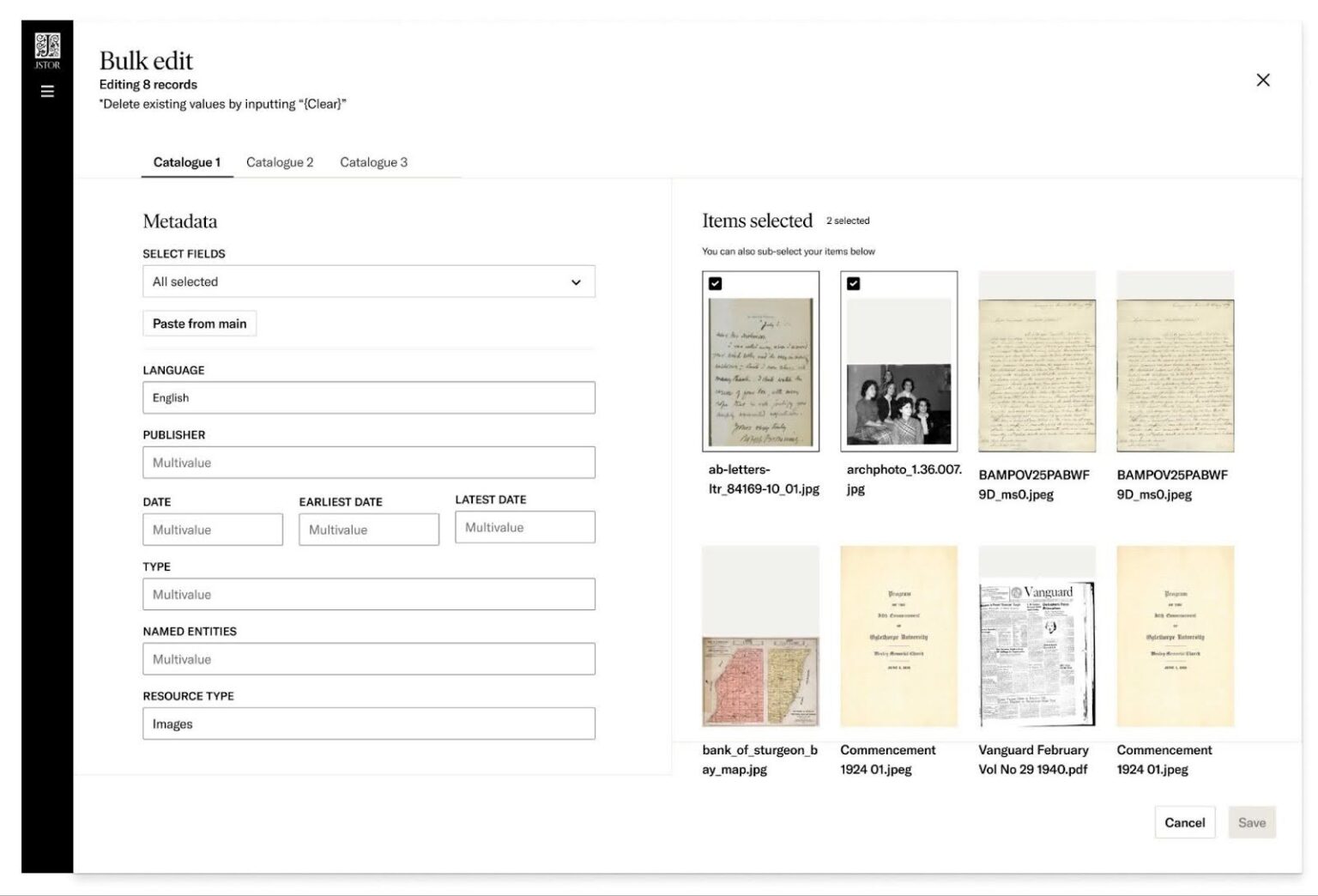Click the JSTOR logo
Image resolution: width=1318 pixels, height=896 pixels.
[47, 47]
